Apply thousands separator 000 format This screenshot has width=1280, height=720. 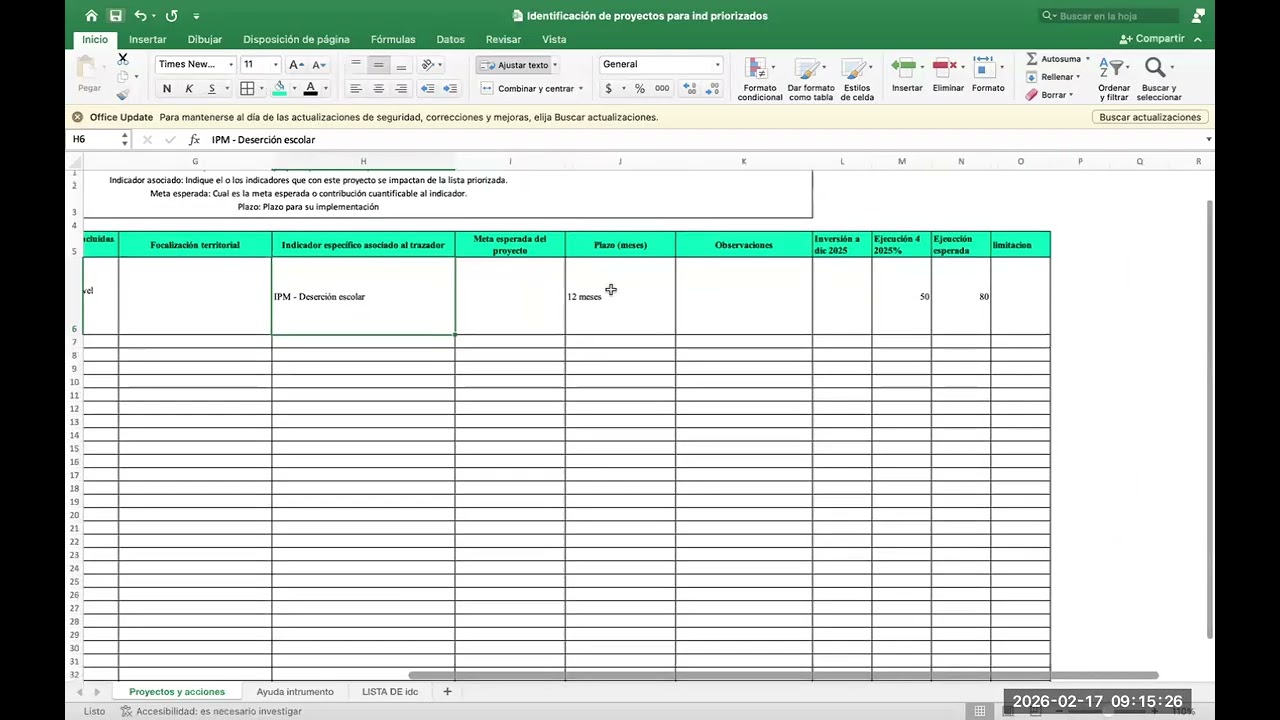coord(662,89)
